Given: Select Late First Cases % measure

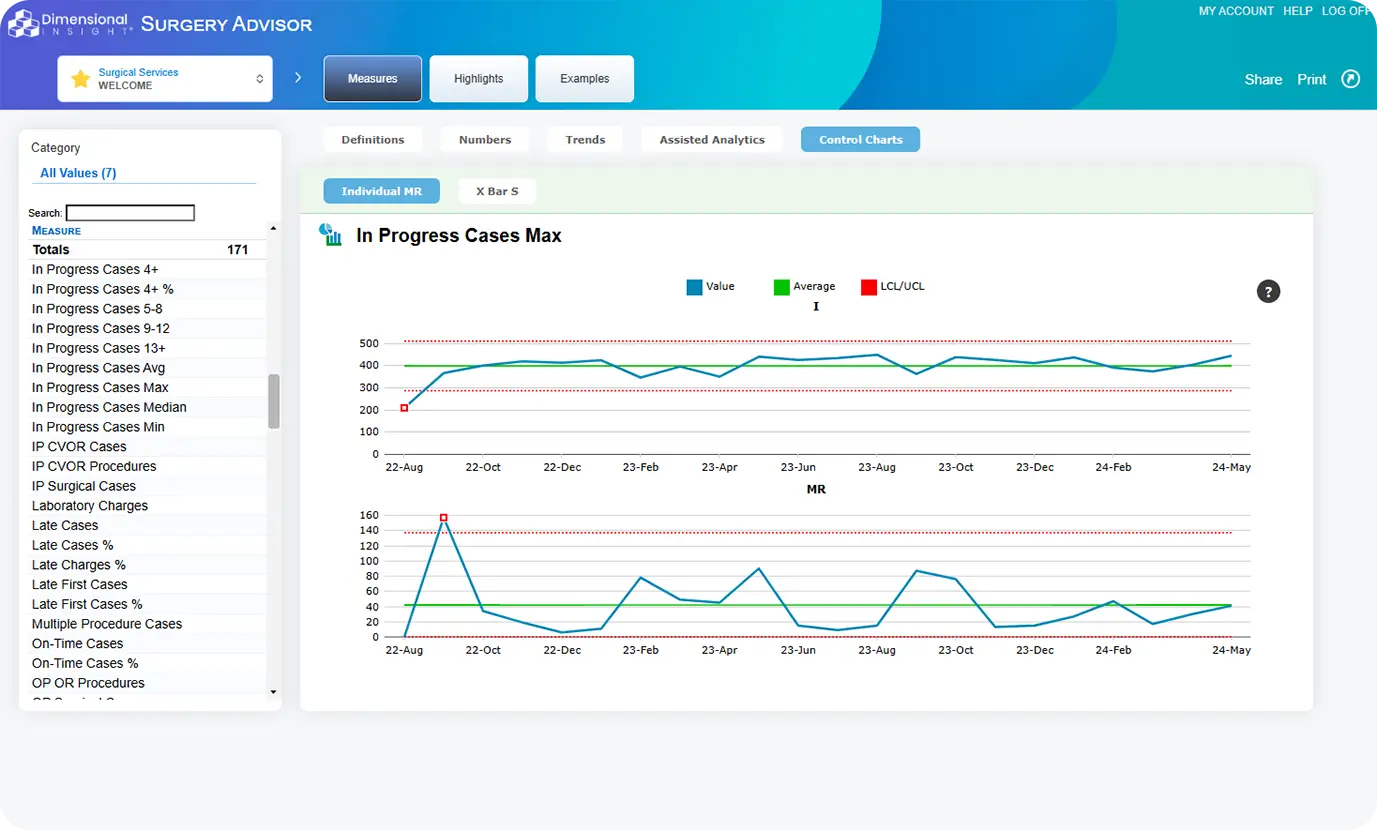Looking at the screenshot, I should (x=87, y=604).
